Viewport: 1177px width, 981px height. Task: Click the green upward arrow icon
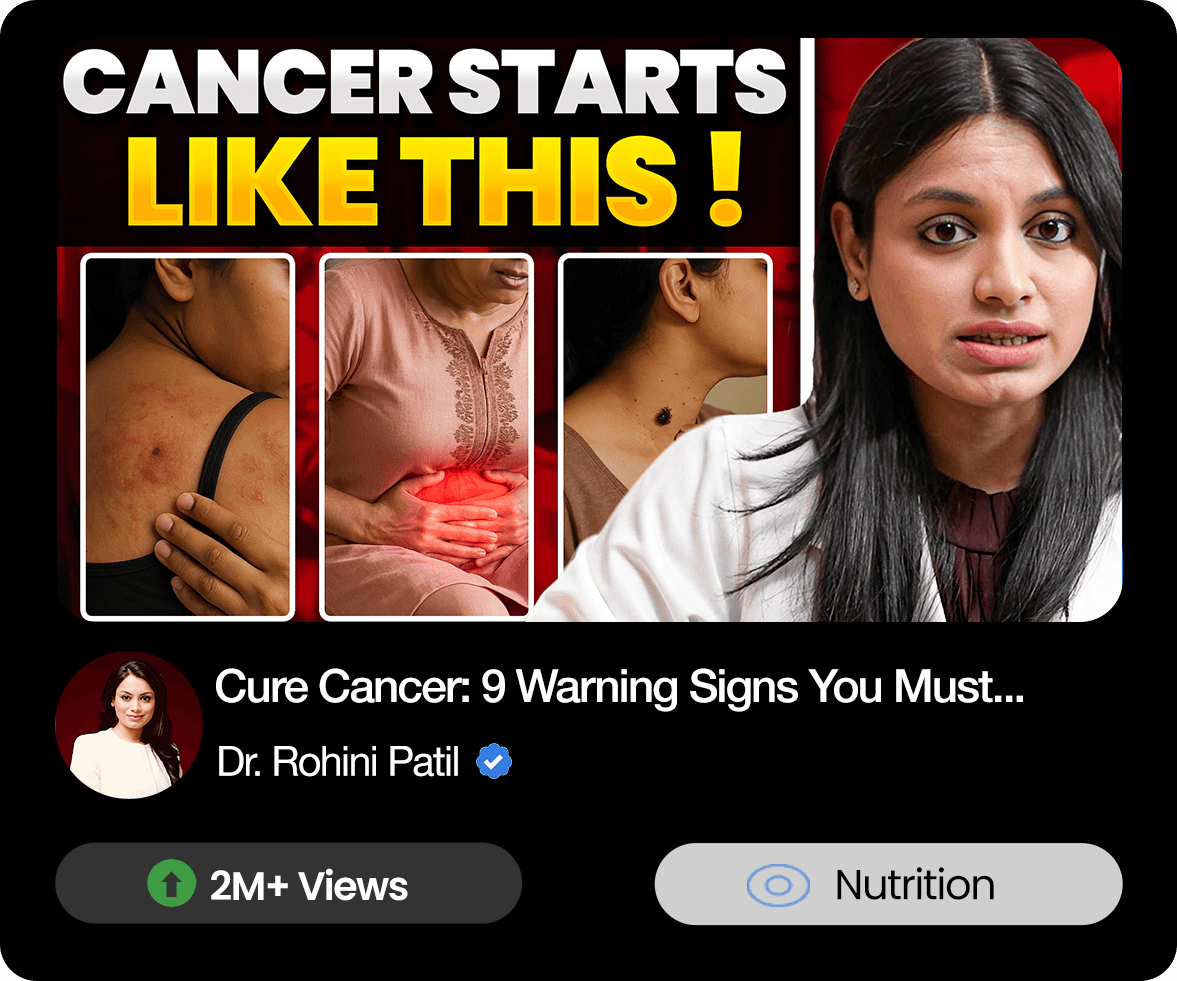point(172,883)
